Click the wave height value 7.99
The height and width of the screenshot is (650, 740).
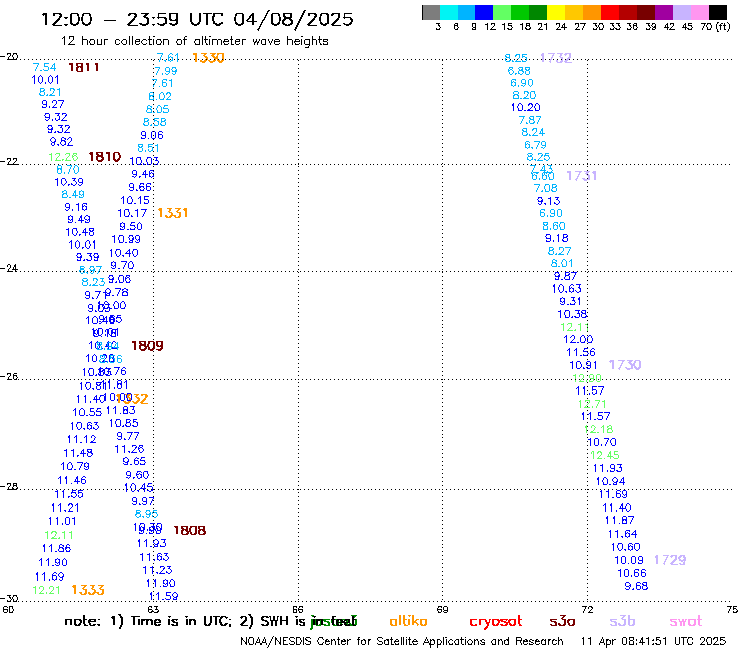click(166, 71)
